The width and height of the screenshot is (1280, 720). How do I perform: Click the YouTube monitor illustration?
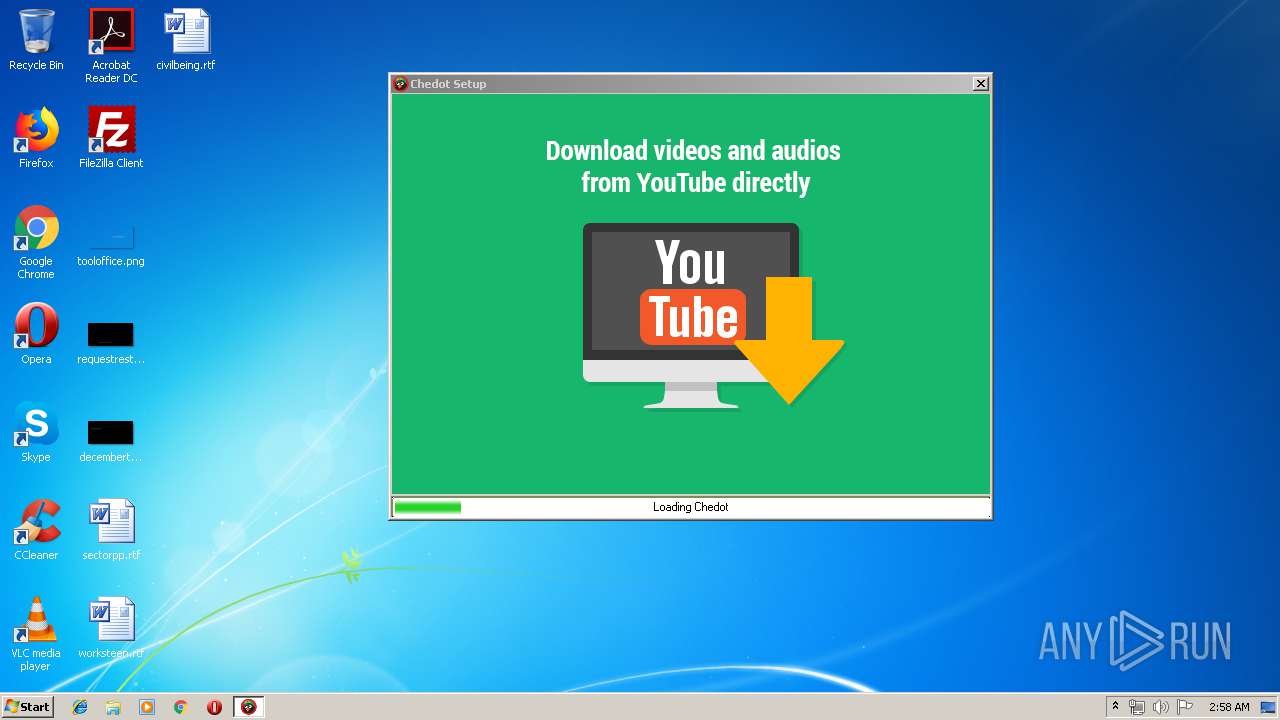[x=691, y=315]
